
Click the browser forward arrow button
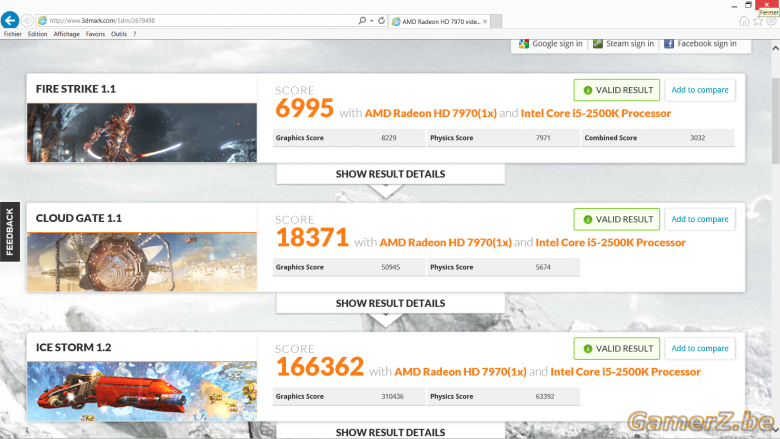(27, 20)
